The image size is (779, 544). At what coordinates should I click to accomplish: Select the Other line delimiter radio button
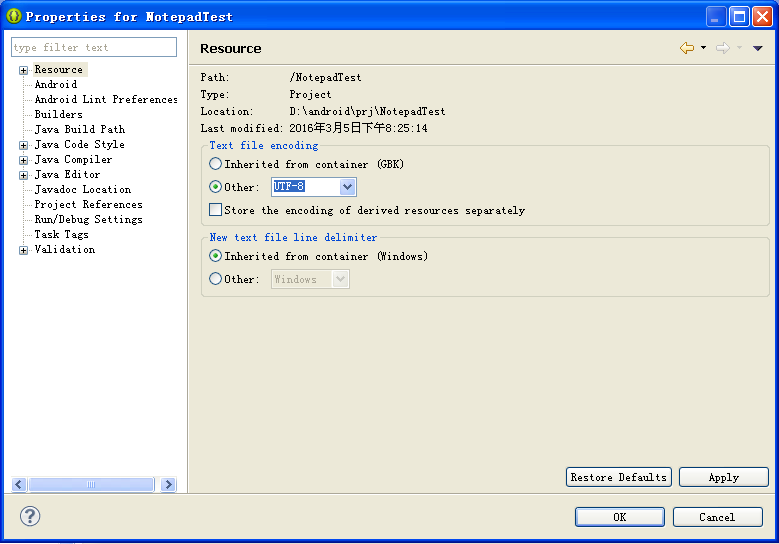pyautogui.click(x=215, y=279)
